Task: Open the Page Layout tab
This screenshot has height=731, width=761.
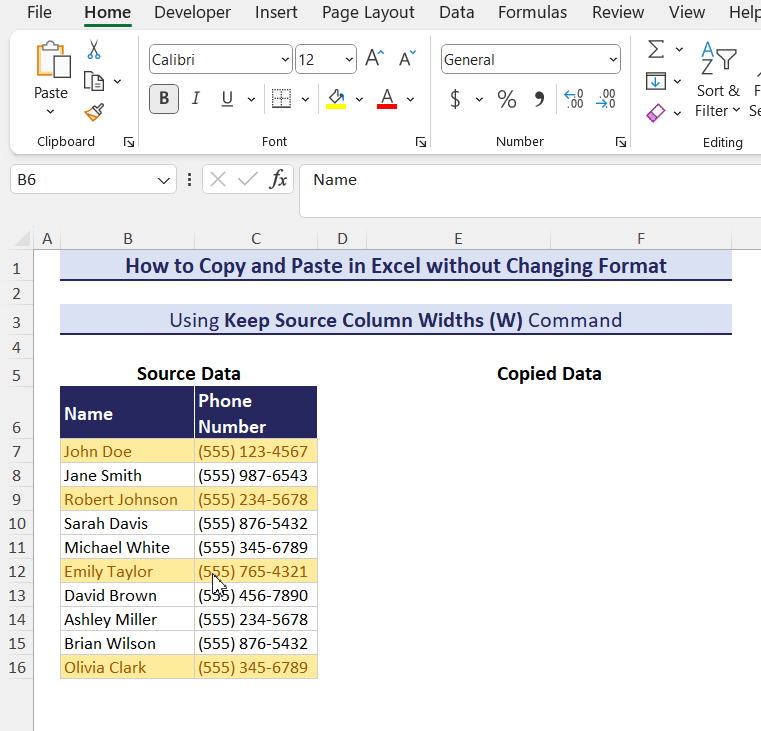Action: [x=368, y=13]
